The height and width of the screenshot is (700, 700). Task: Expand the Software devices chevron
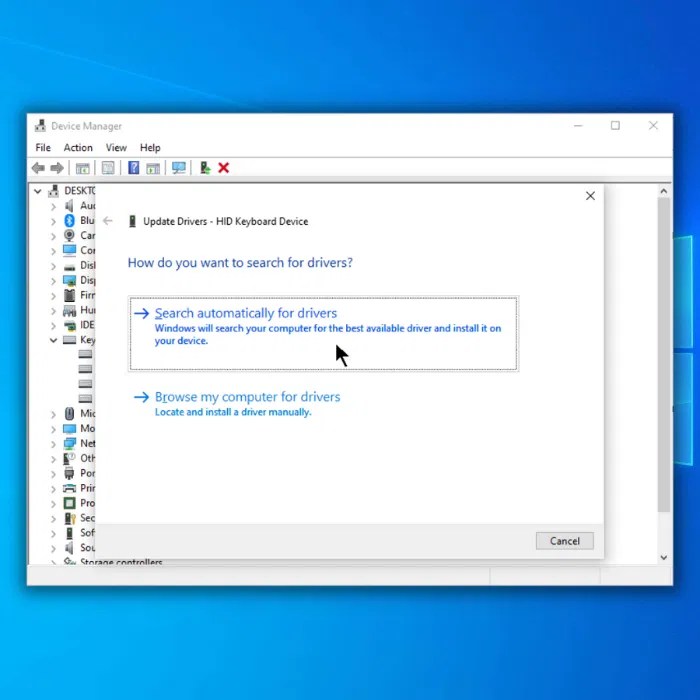pos(53,533)
